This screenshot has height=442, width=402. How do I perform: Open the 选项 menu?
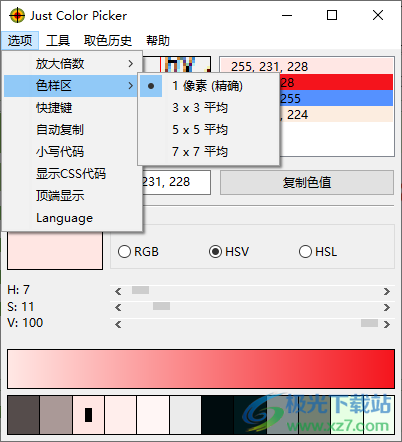pyautogui.click(x=20, y=41)
